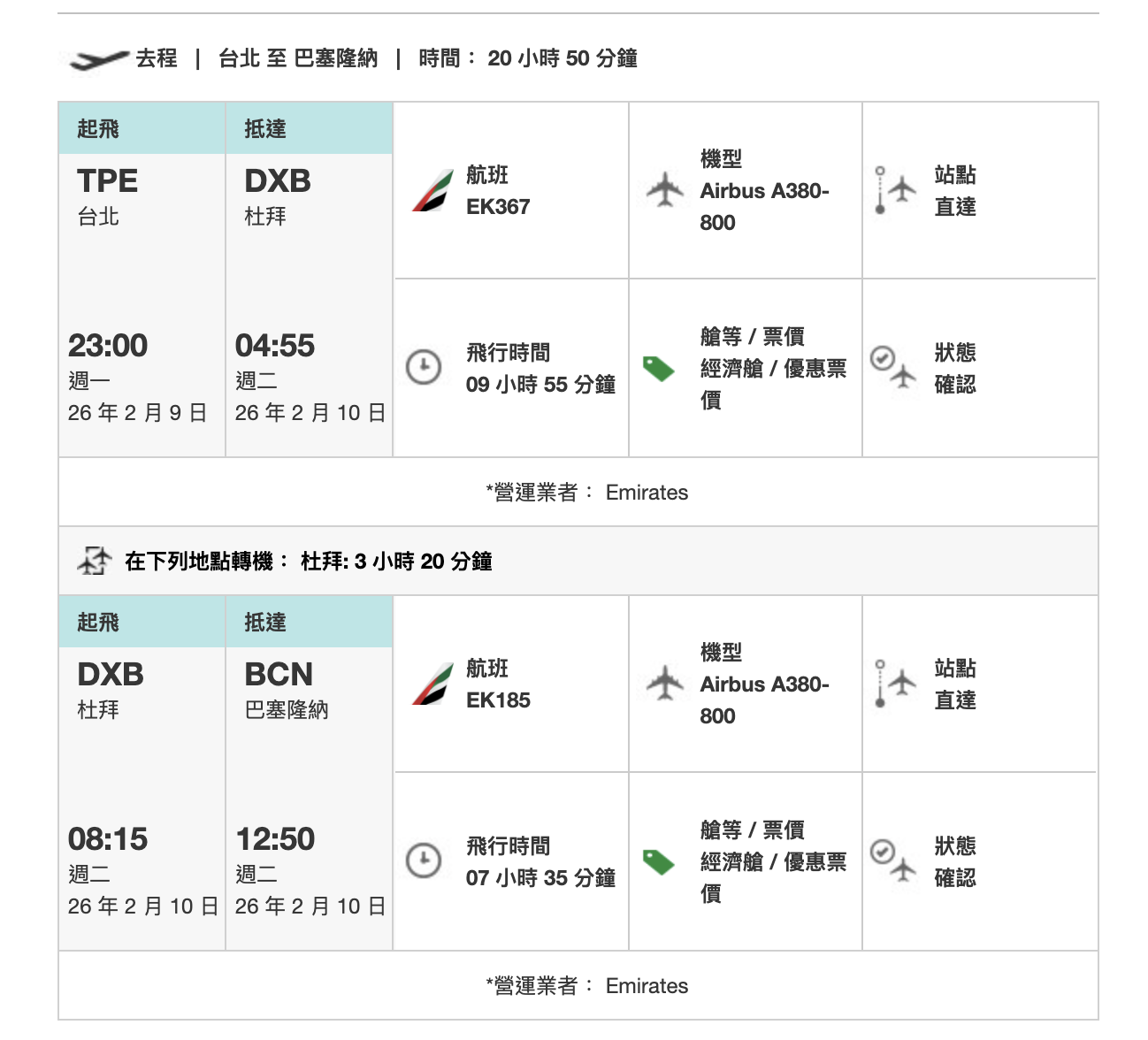Click the Emirates logo next to EK185

pyautogui.click(x=432, y=684)
